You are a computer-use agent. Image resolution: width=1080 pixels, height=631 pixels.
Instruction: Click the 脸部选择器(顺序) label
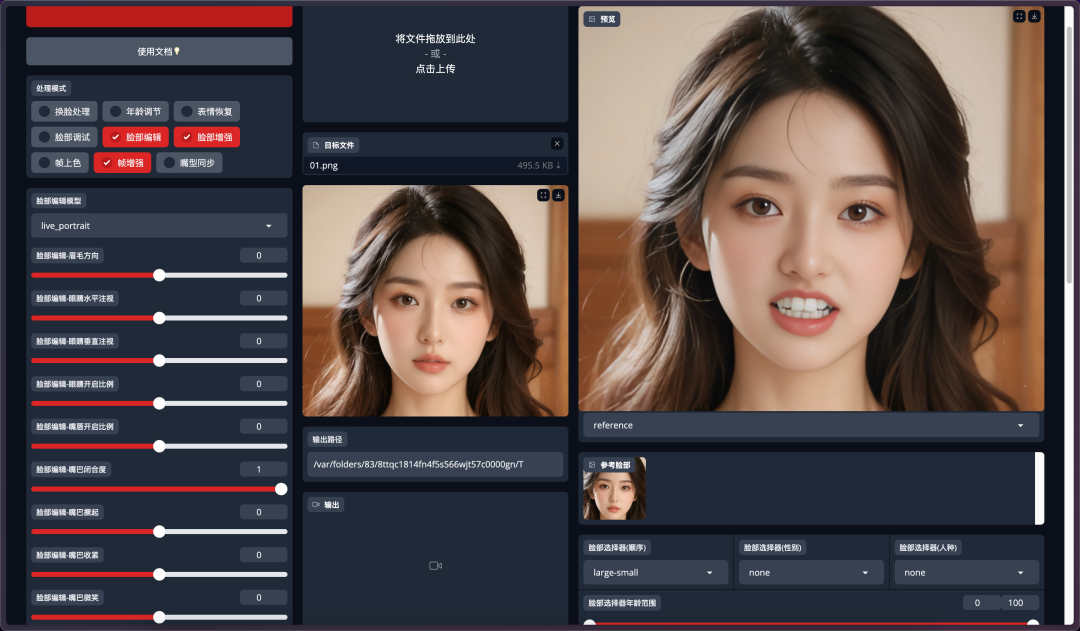[617, 548]
